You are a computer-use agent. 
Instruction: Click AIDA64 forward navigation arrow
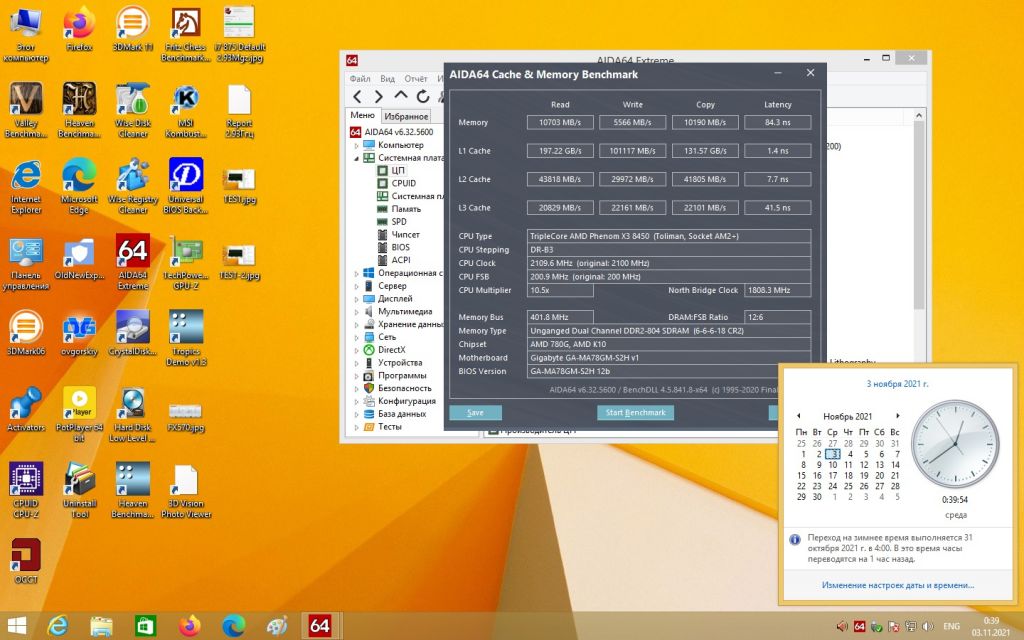[x=379, y=97]
